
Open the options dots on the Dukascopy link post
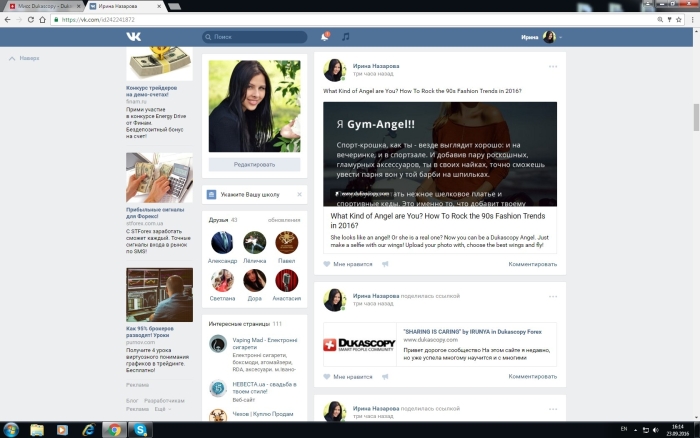click(x=553, y=296)
